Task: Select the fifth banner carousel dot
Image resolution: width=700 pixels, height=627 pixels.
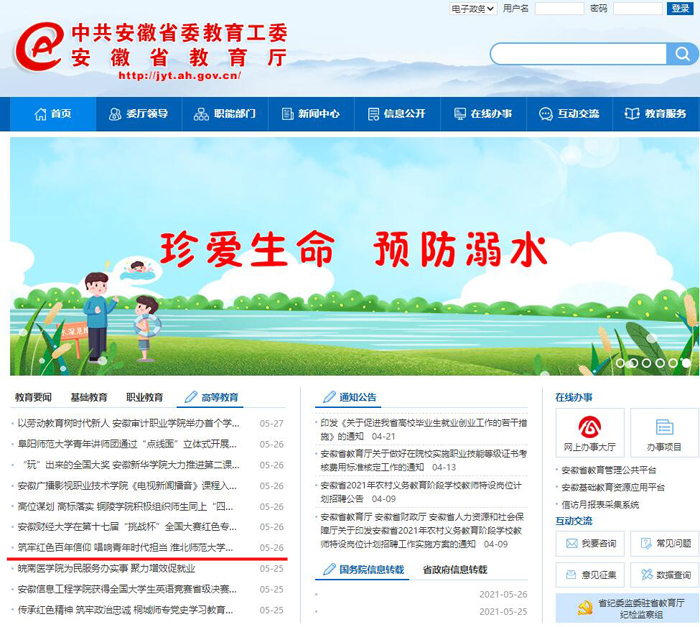Action: coord(673,363)
